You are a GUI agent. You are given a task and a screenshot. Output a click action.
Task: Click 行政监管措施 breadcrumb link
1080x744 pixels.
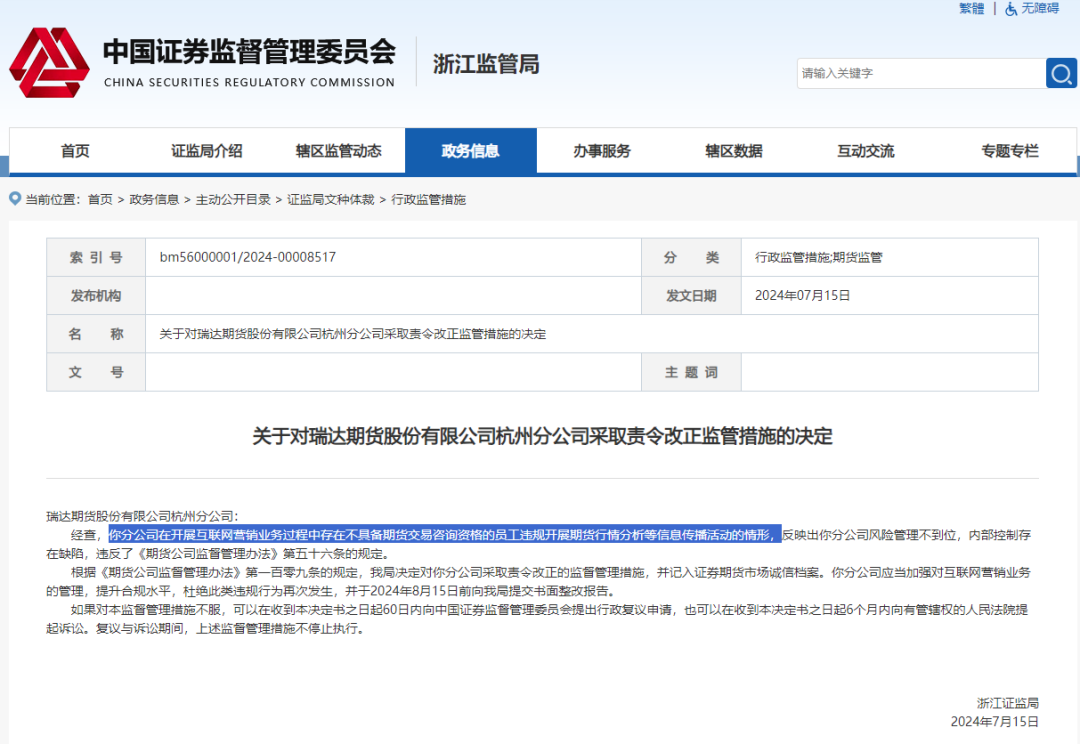428,200
